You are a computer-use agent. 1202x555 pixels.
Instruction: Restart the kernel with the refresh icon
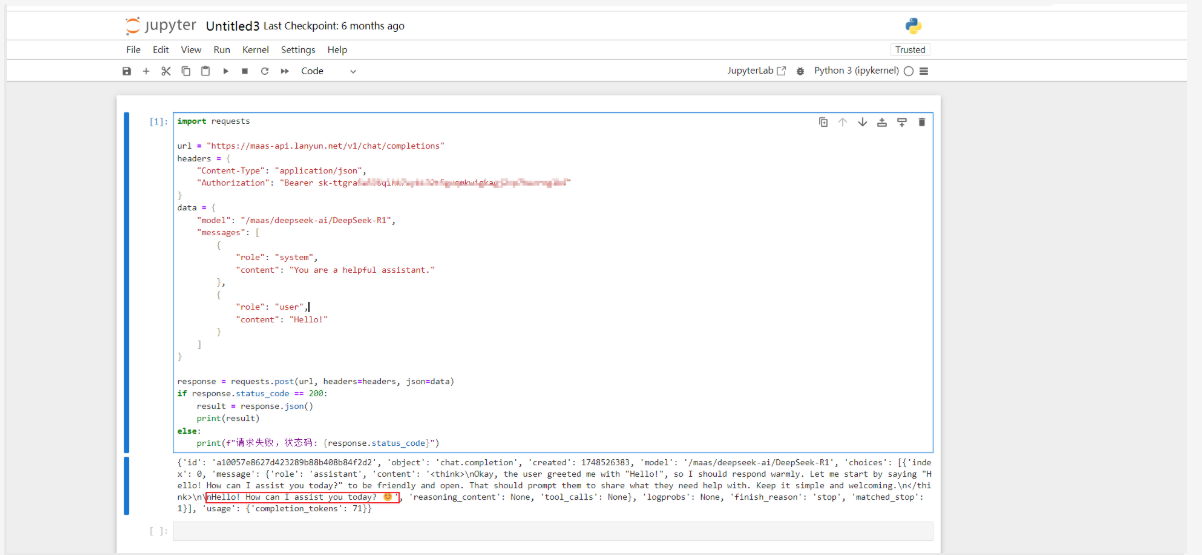point(265,71)
